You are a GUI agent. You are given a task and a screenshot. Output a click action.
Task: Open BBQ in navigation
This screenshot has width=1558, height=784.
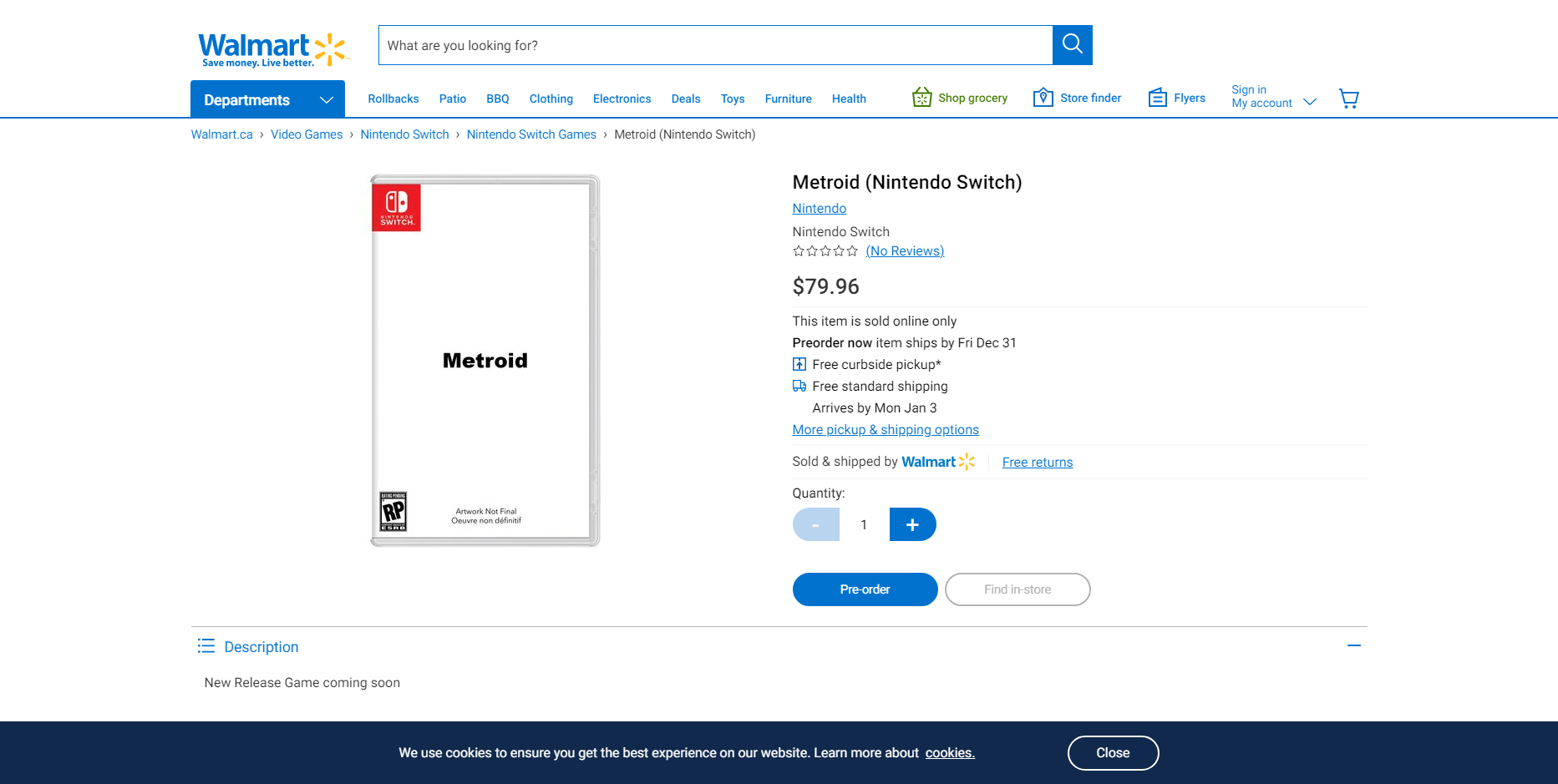pyautogui.click(x=498, y=99)
